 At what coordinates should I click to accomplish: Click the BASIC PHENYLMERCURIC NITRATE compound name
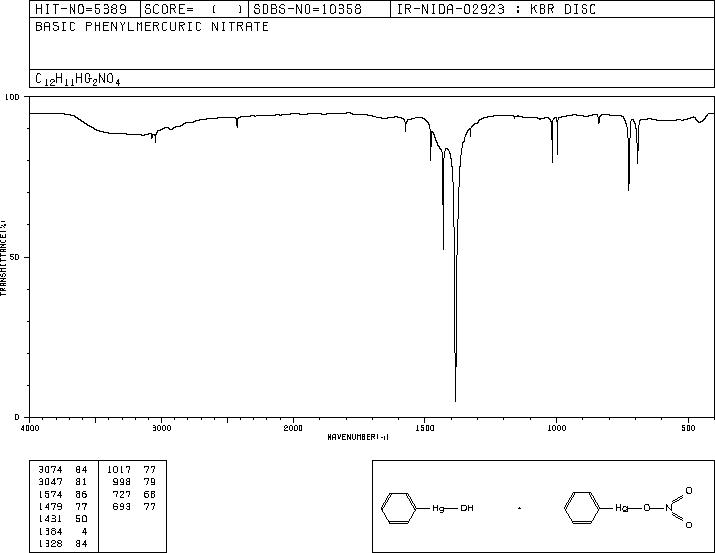tap(152, 26)
